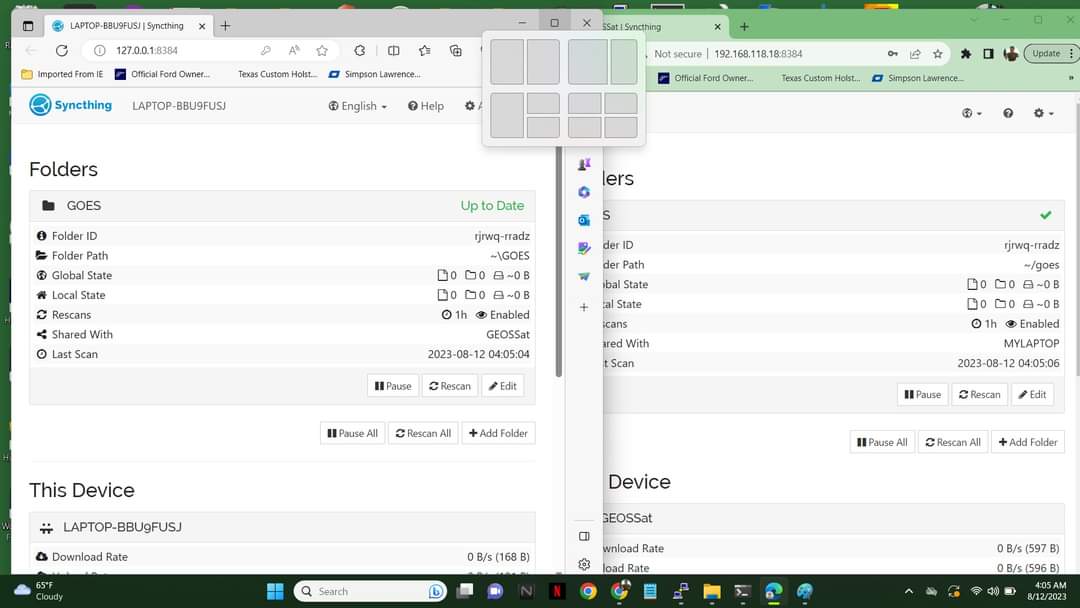Click the Chrome profile avatar
Viewport: 1080px width, 608px height.
tap(1010, 54)
